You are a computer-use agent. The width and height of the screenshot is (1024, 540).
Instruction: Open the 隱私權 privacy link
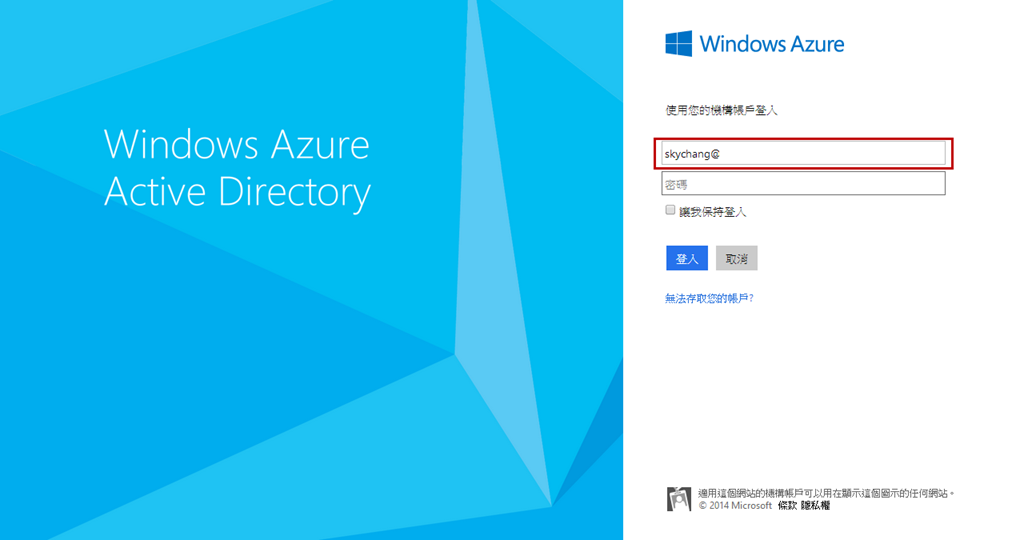(815, 505)
